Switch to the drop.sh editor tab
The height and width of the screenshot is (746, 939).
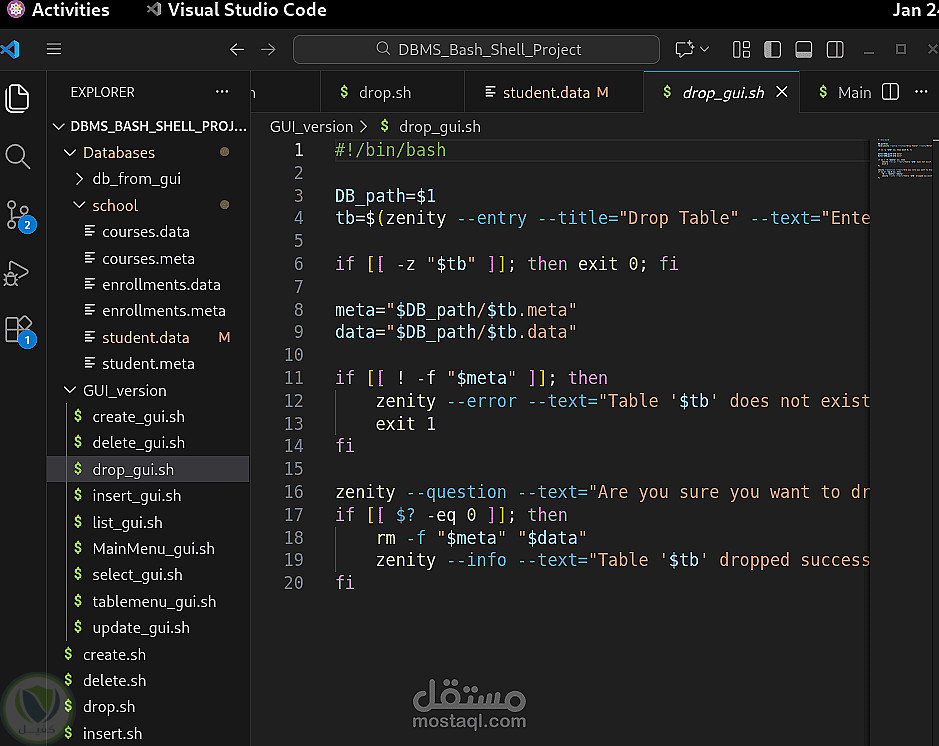384,92
